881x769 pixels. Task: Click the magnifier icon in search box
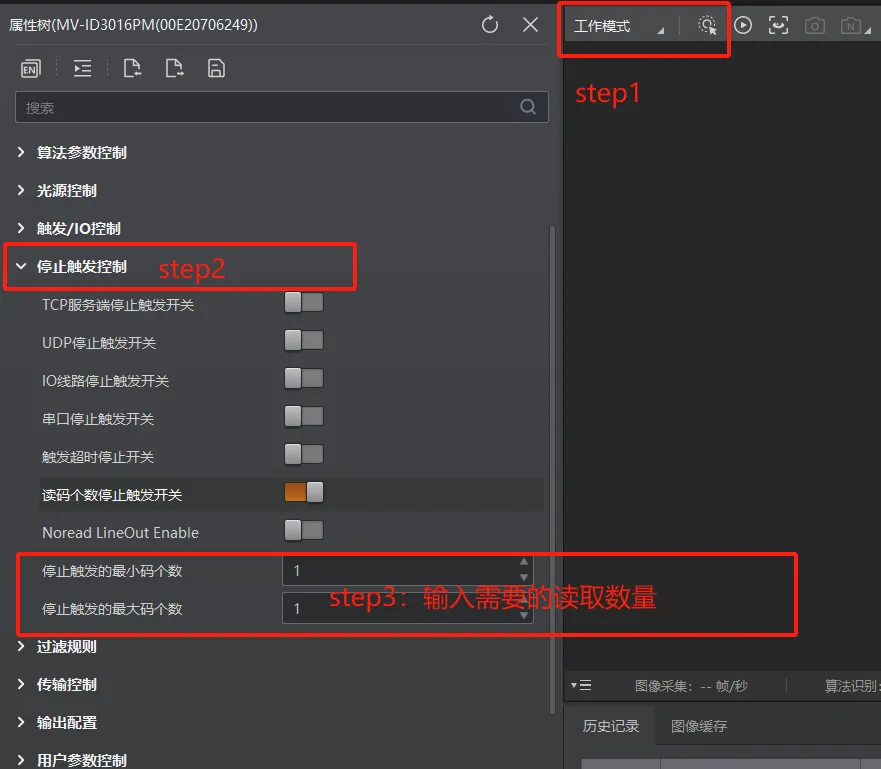tap(528, 107)
